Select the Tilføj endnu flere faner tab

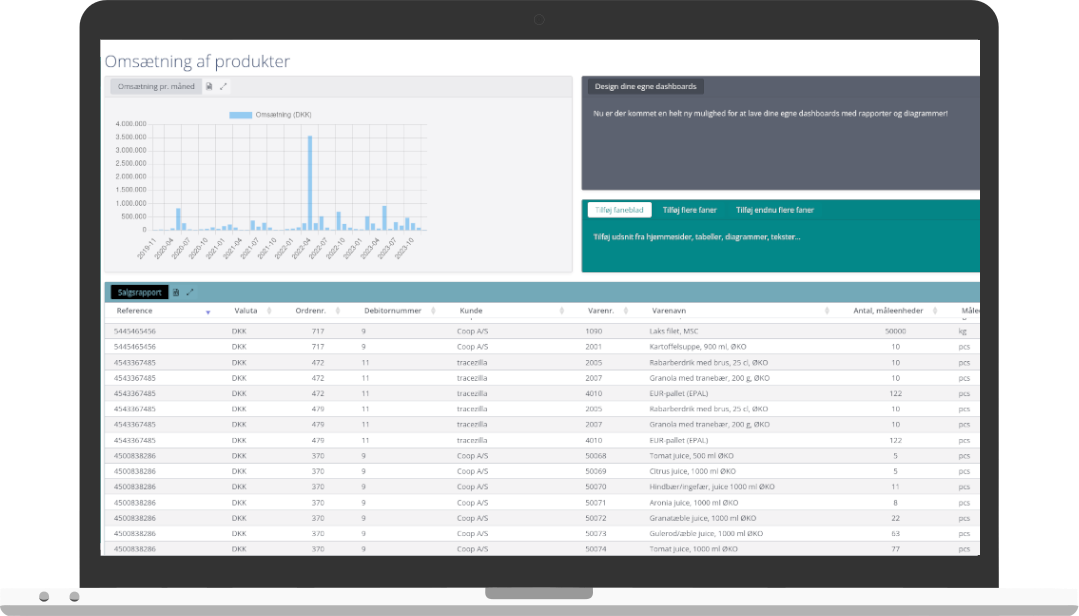(775, 210)
